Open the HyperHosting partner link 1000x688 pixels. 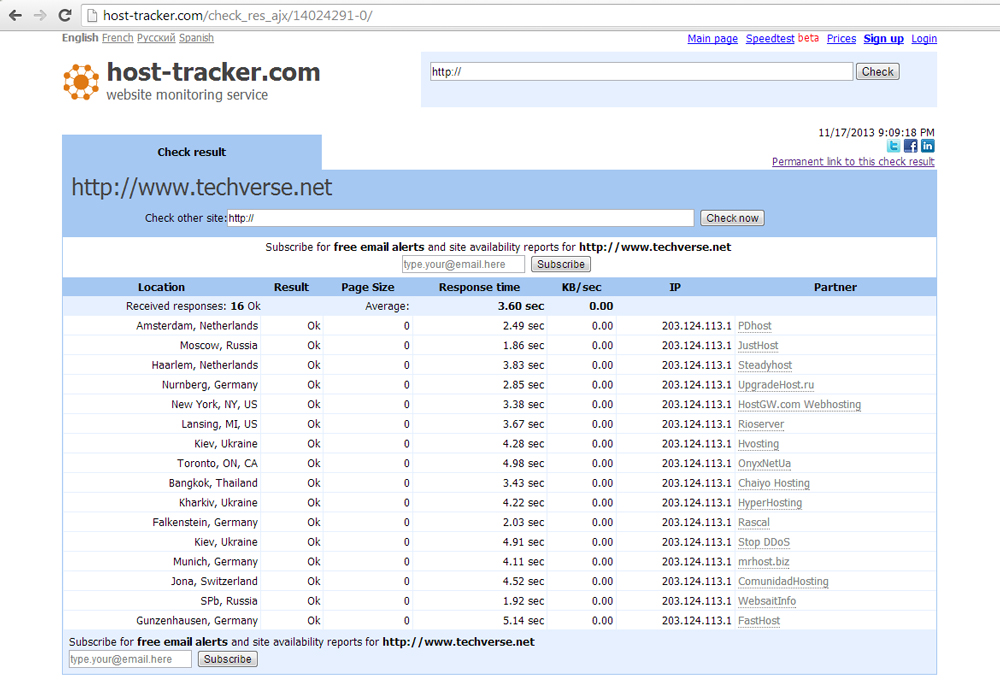tap(770, 503)
